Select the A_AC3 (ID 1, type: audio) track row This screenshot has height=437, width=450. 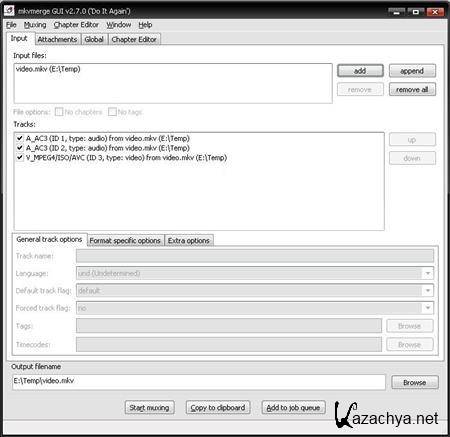coord(108,138)
